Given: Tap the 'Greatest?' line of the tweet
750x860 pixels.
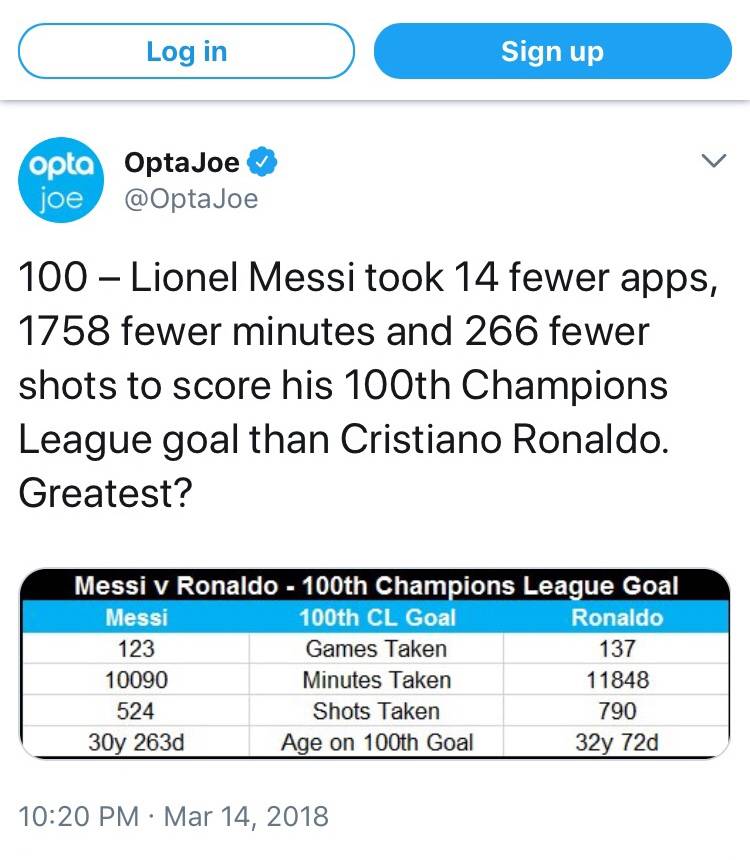Looking at the screenshot, I should click(105, 494).
